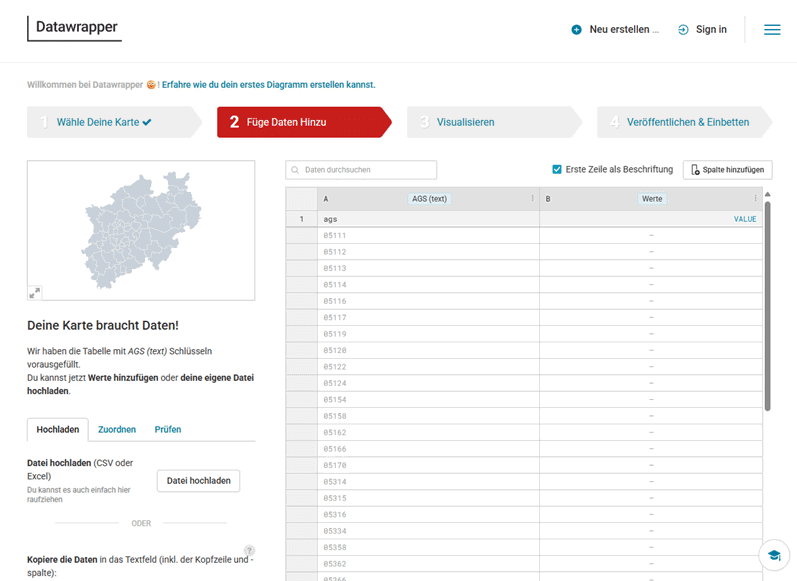The height and width of the screenshot is (581, 797).
Task: Click the search magnifier icon
Action: coord(295,170)
